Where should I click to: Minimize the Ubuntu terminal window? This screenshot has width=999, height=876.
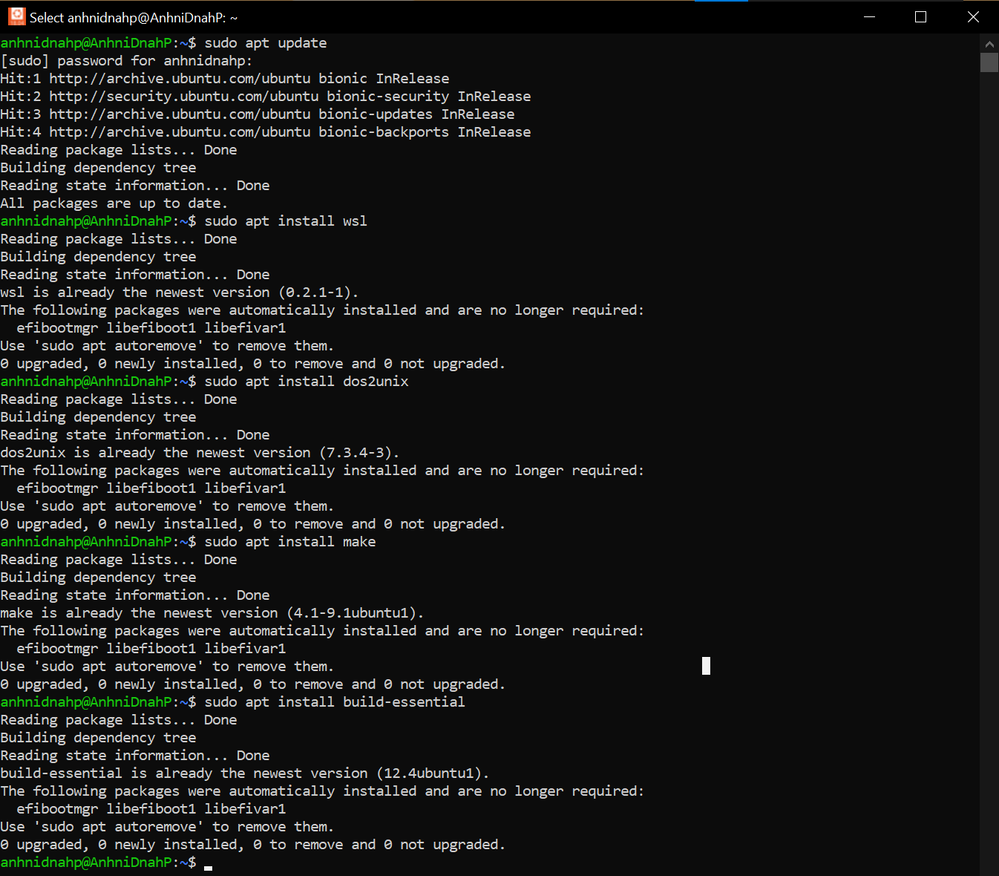[869, 17]
